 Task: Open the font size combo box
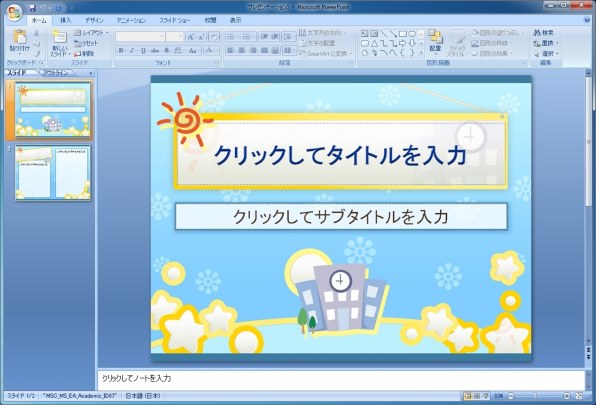click(175, 36)
